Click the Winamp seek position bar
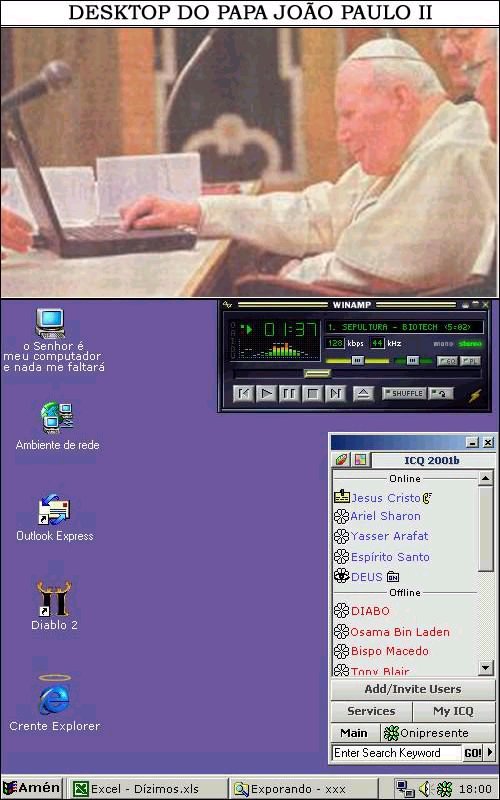Viewport: 500px width, 800px height. pyautogui.click(x=357, y=374)
